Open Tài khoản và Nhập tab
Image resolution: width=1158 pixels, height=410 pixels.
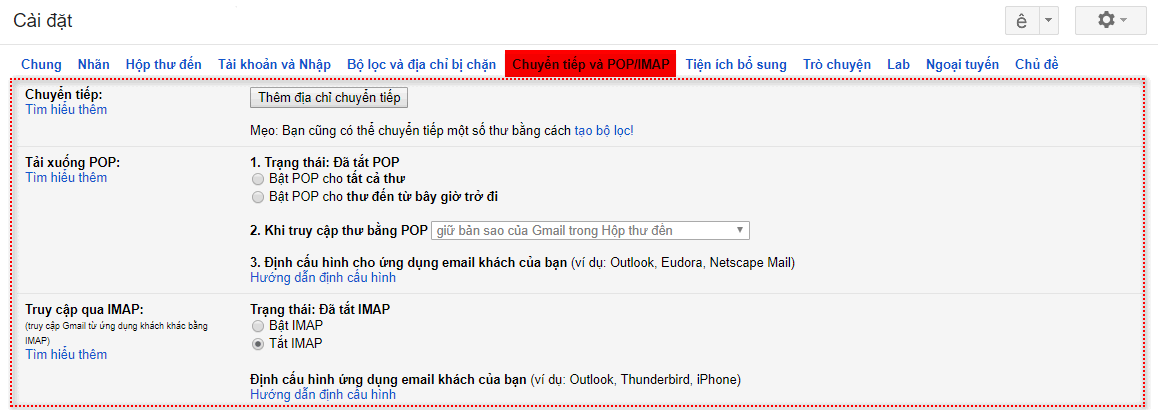[x=275, y=64]
